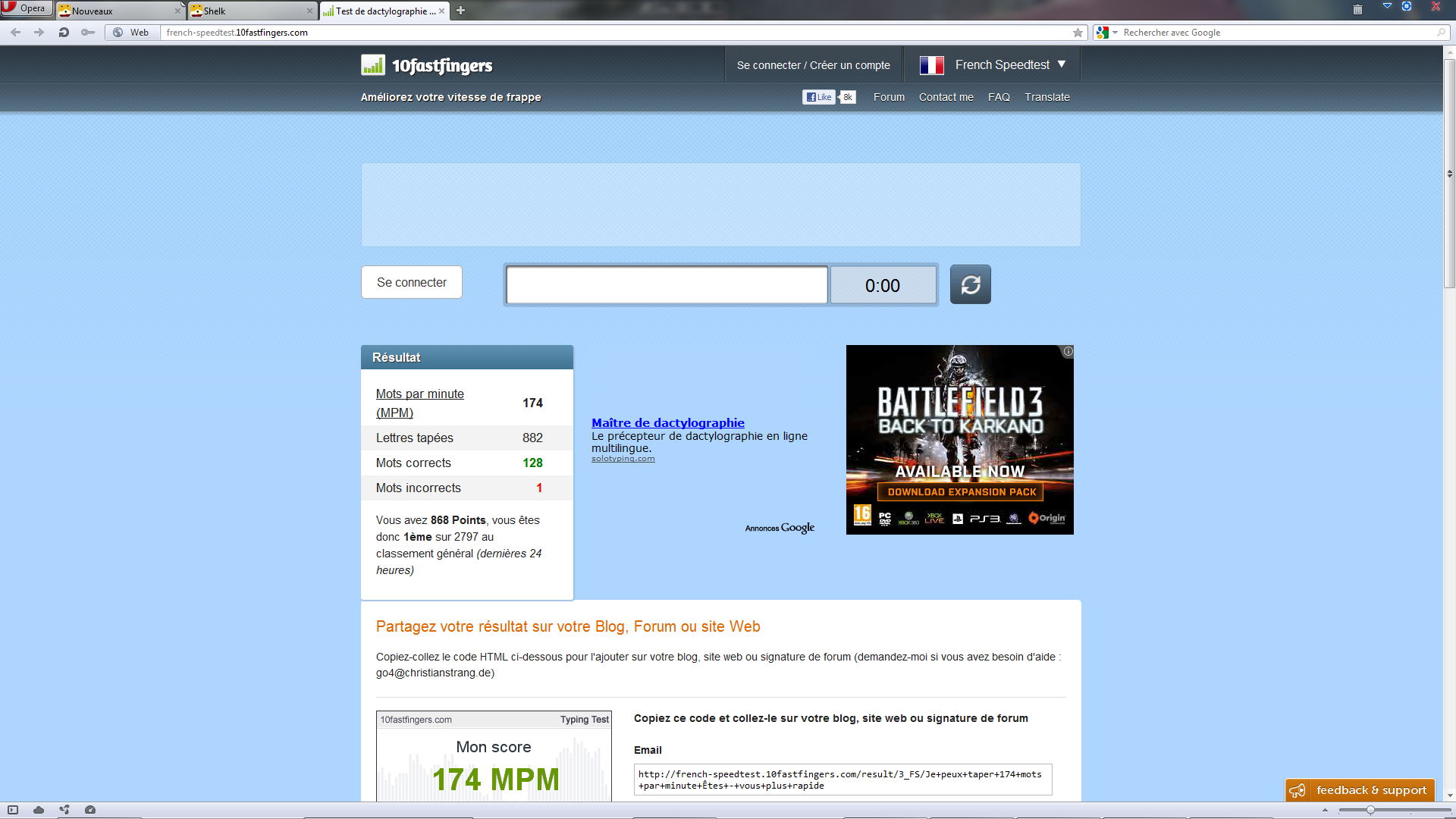The width and height of the screenshot is (1456, 819).
Task: Open the Translate link
Action: coord(1047,97)
